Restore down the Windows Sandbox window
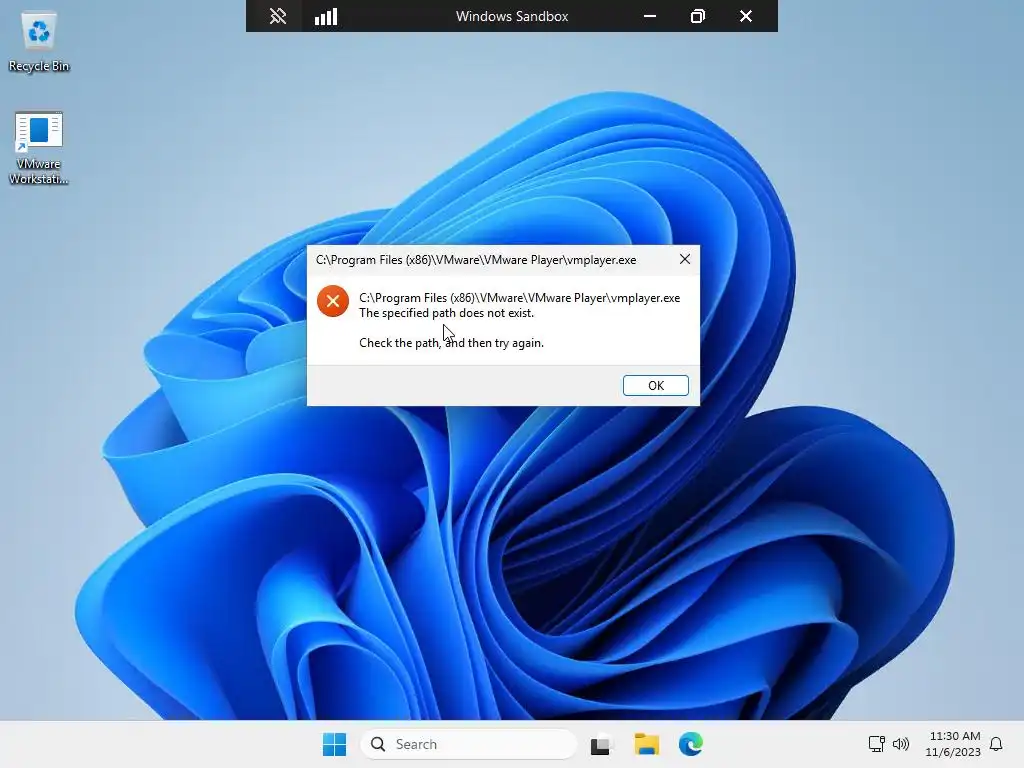Viewport: 1024px width, 768px height. click(697, 16)
